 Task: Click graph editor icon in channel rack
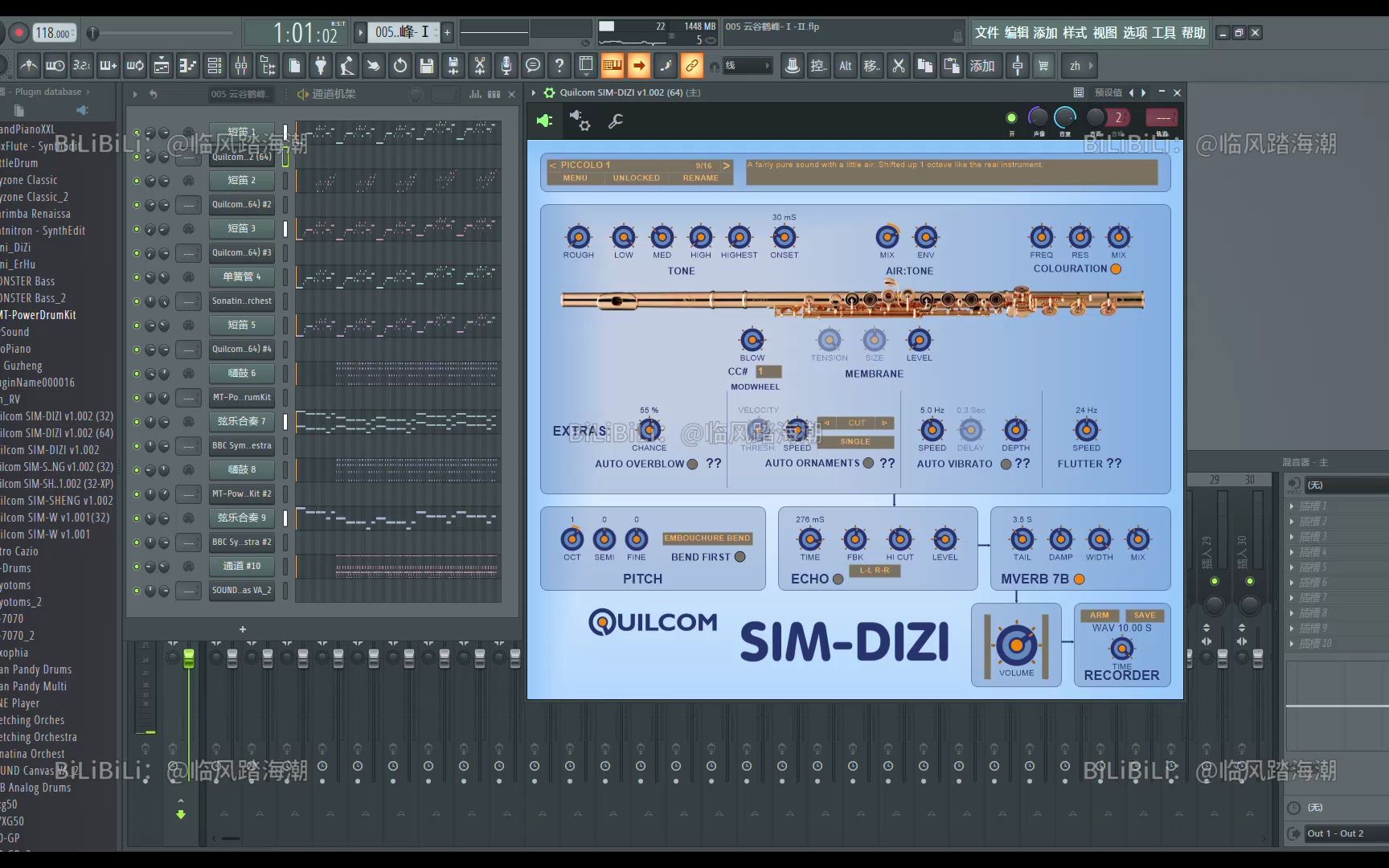475,94
